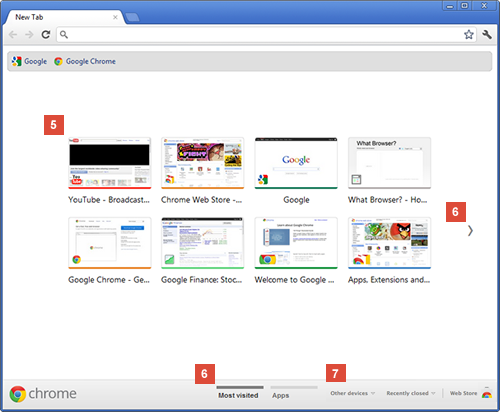Image resolution: width=500 pixels, height=412 pixels.
Task: Open new tab with plus button
Action: (133, 17)
